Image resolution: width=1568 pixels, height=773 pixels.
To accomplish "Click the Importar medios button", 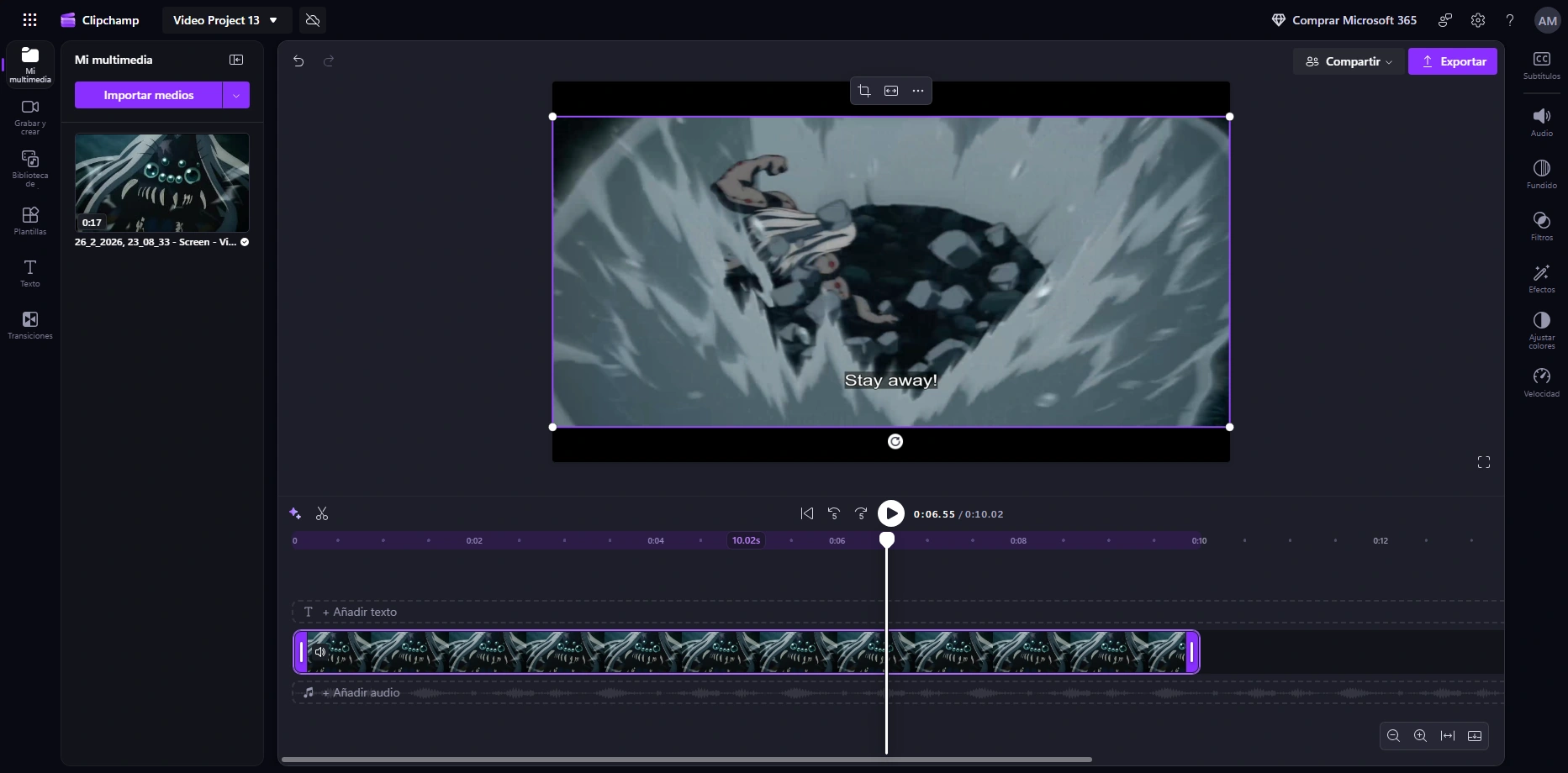I will 149,95.
